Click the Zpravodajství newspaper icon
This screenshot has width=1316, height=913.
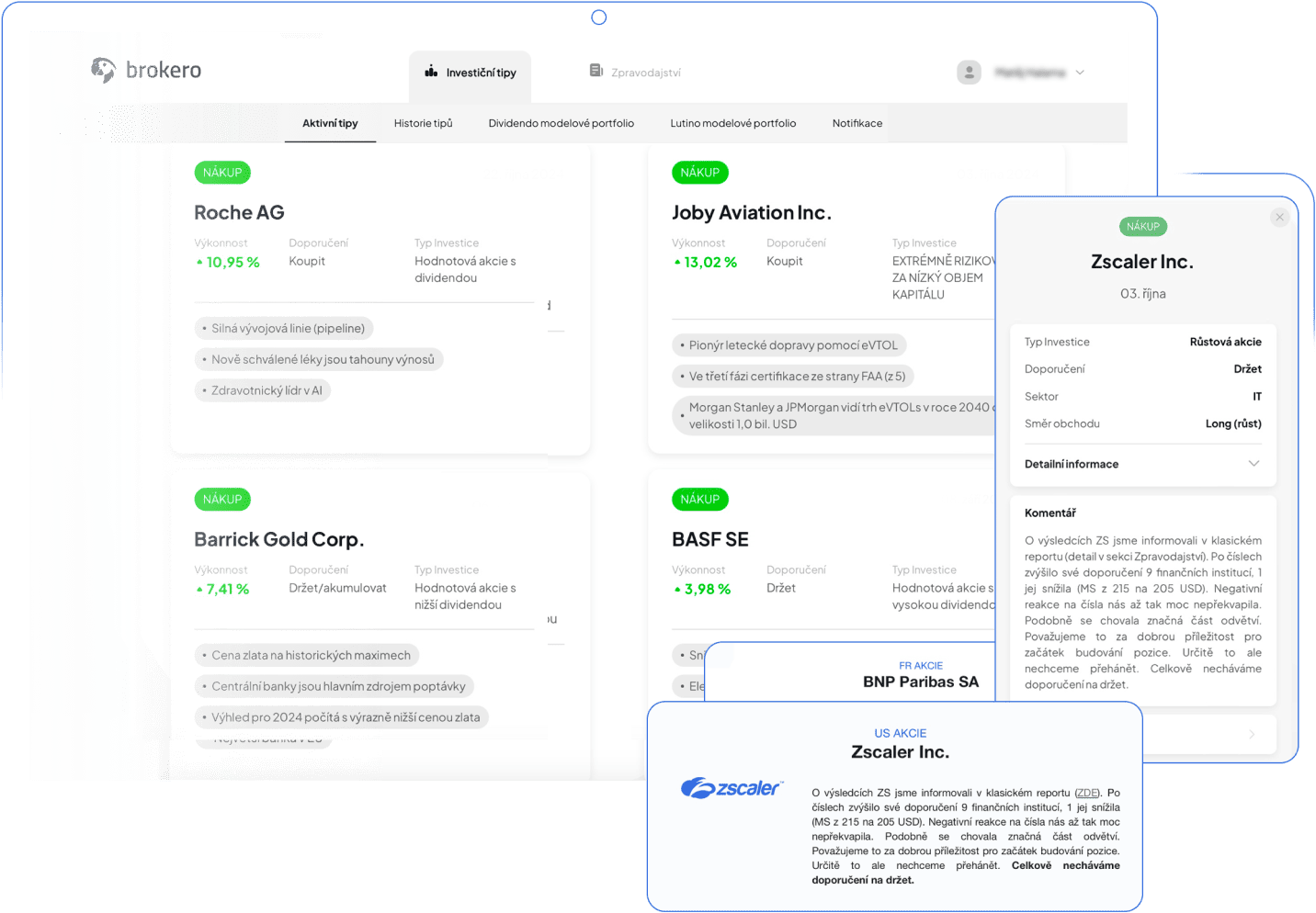[x=596, y=71]
